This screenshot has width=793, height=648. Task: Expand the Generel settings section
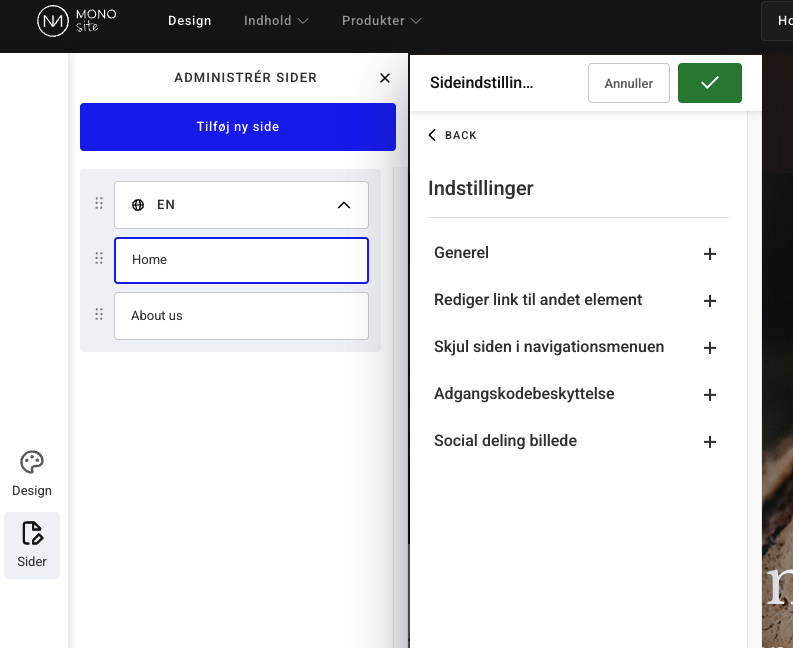click(x=710, y=254)
